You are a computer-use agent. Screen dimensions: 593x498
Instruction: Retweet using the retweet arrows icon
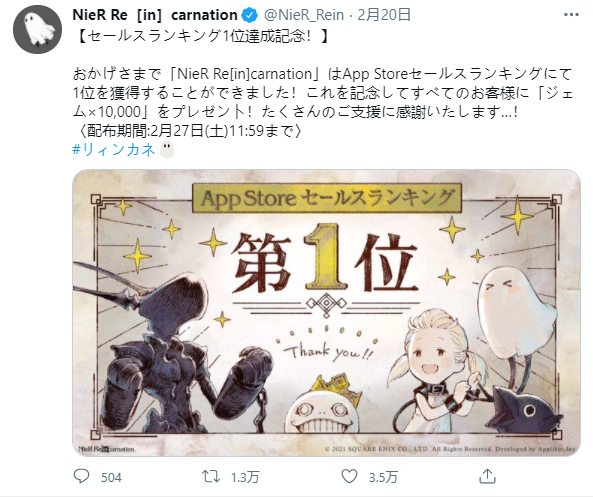point(211,476)
